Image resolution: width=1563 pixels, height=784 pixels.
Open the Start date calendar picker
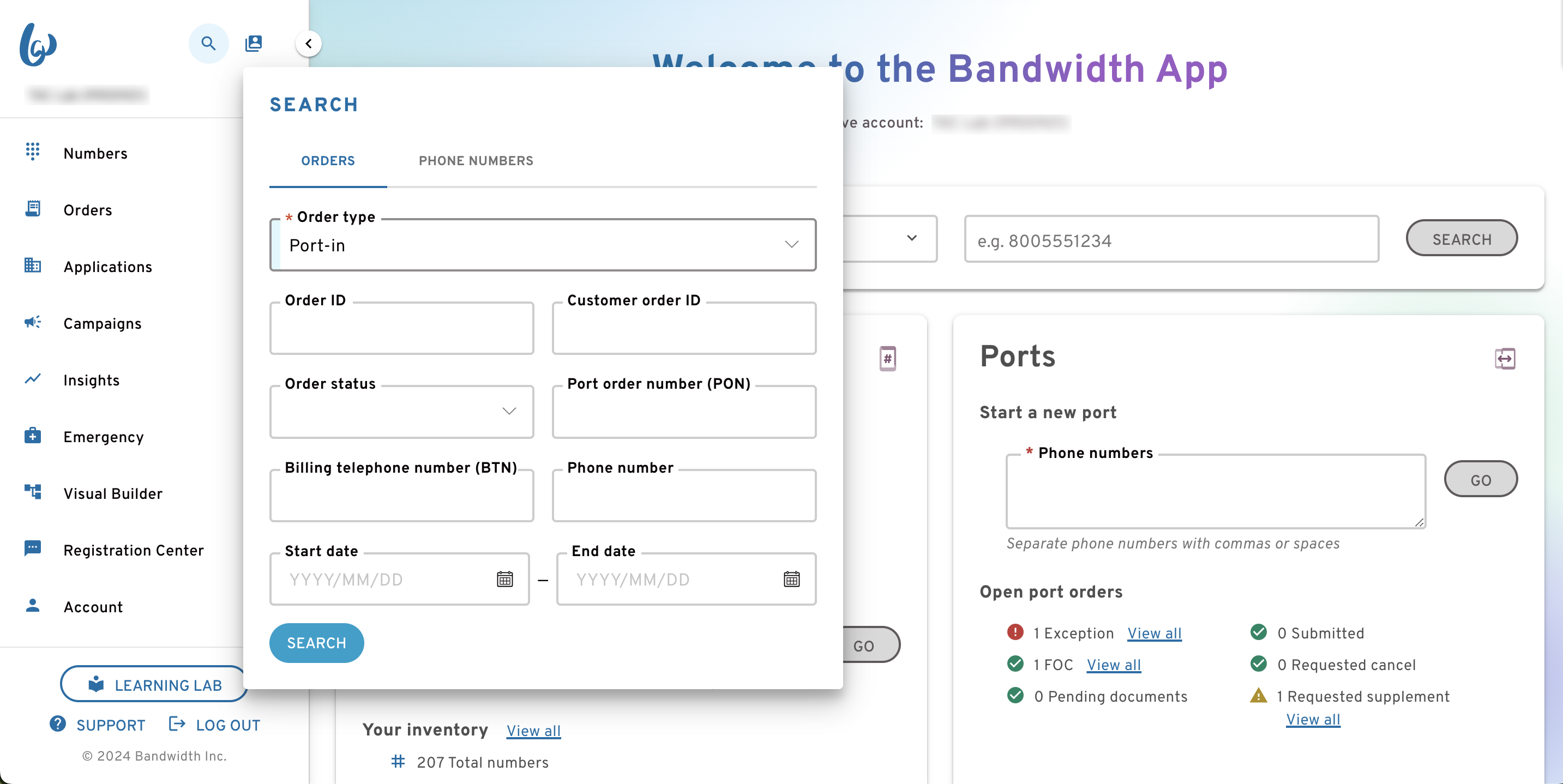click(505, 580)
